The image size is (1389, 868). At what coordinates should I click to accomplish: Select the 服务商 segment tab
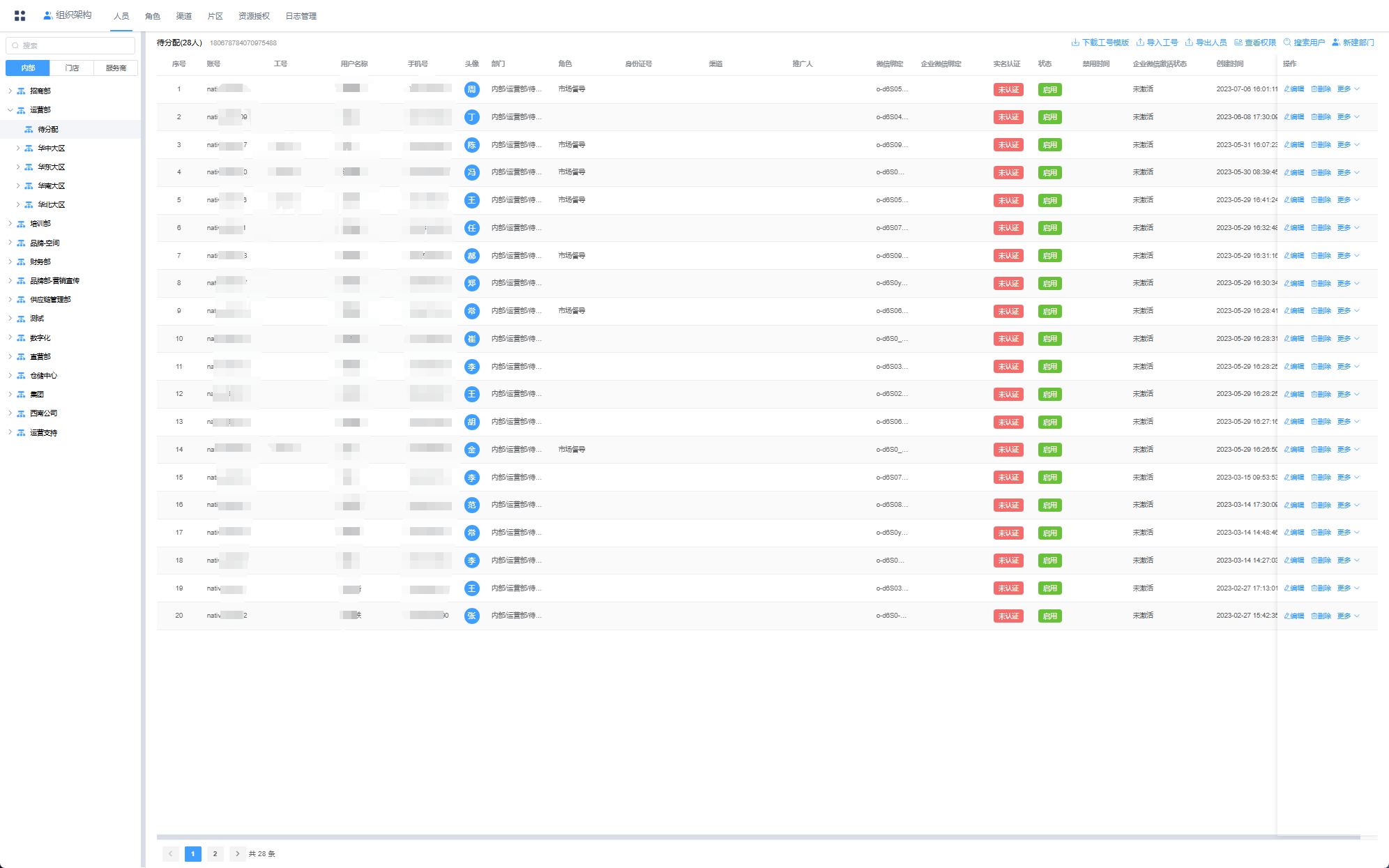[x=116, y=68]
